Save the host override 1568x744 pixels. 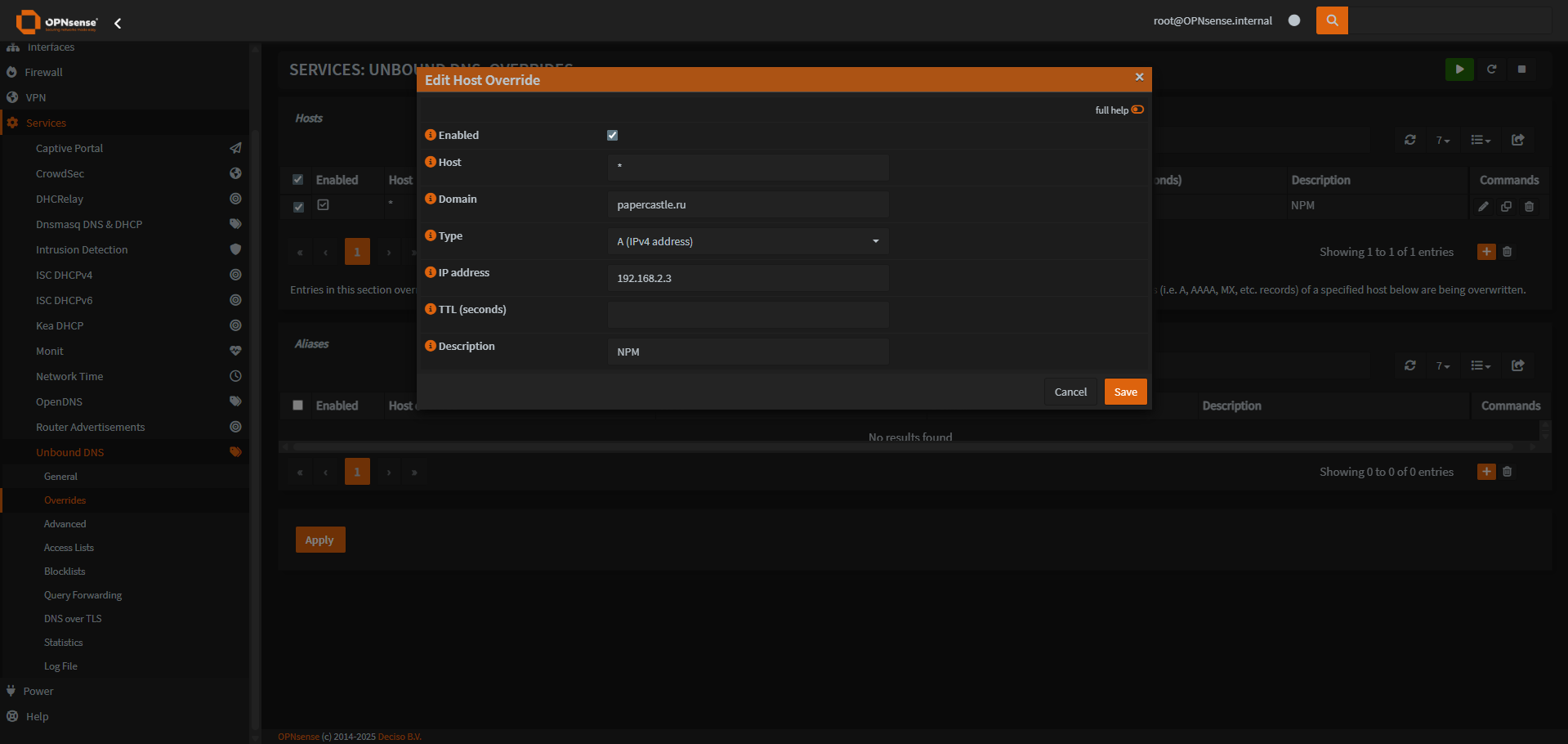coord(1125,392)
